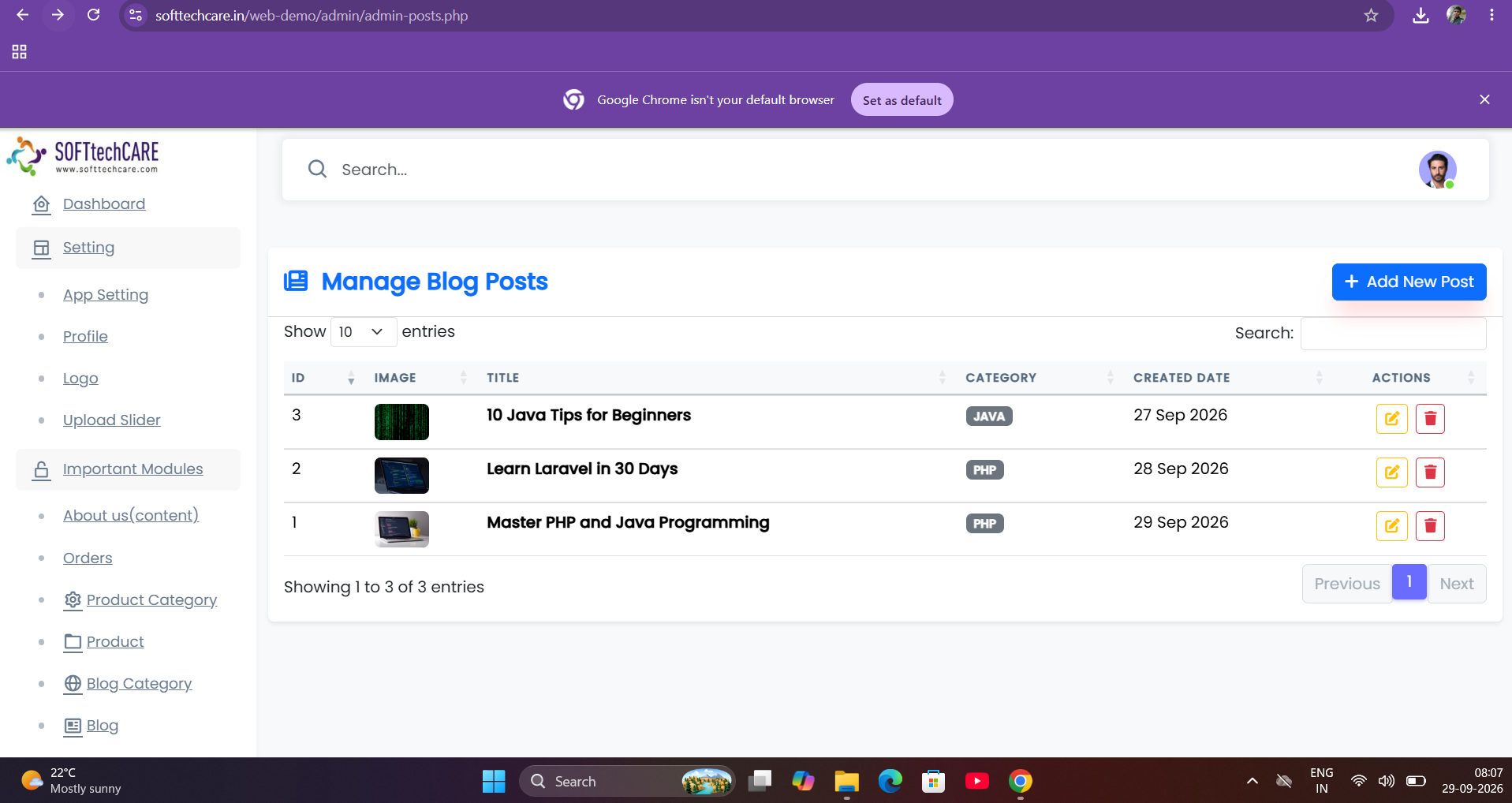Sort the table by Title column
The width and height of the screenshot is (1512, 803).
717,378
